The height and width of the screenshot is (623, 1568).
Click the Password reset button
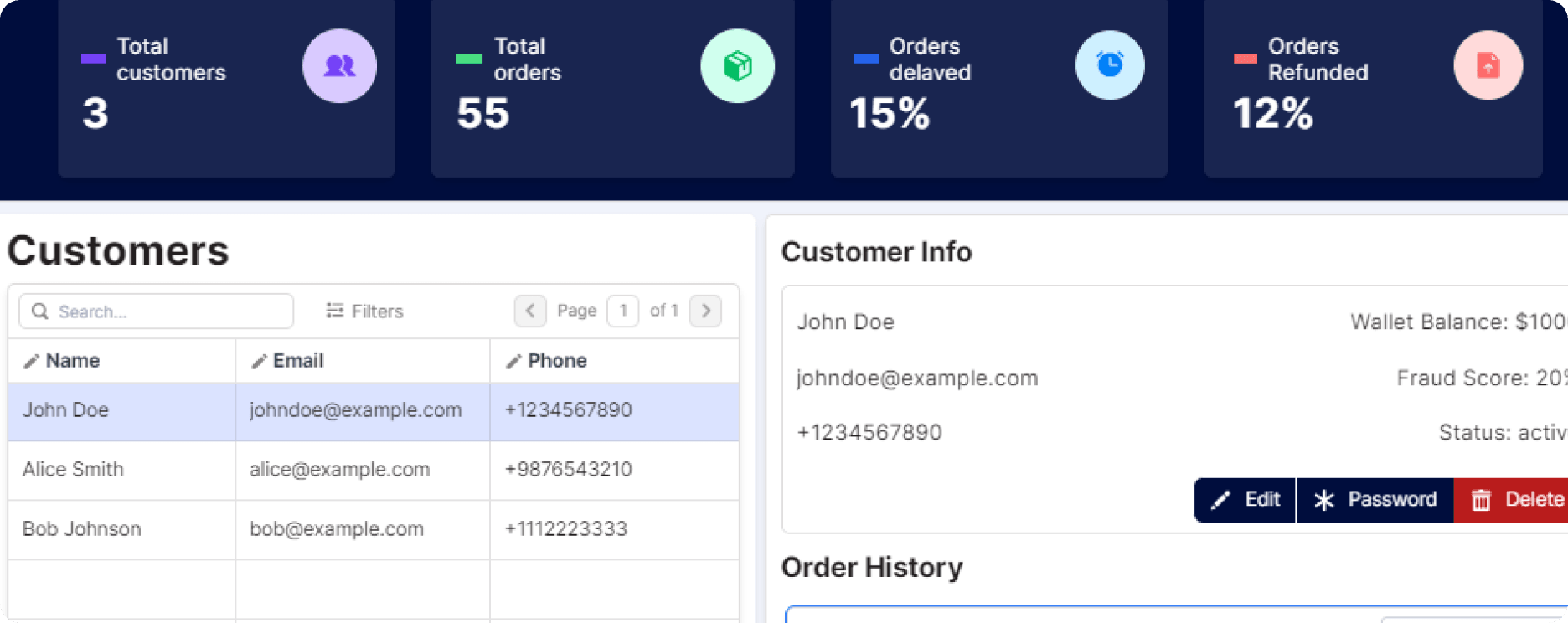1375,500
